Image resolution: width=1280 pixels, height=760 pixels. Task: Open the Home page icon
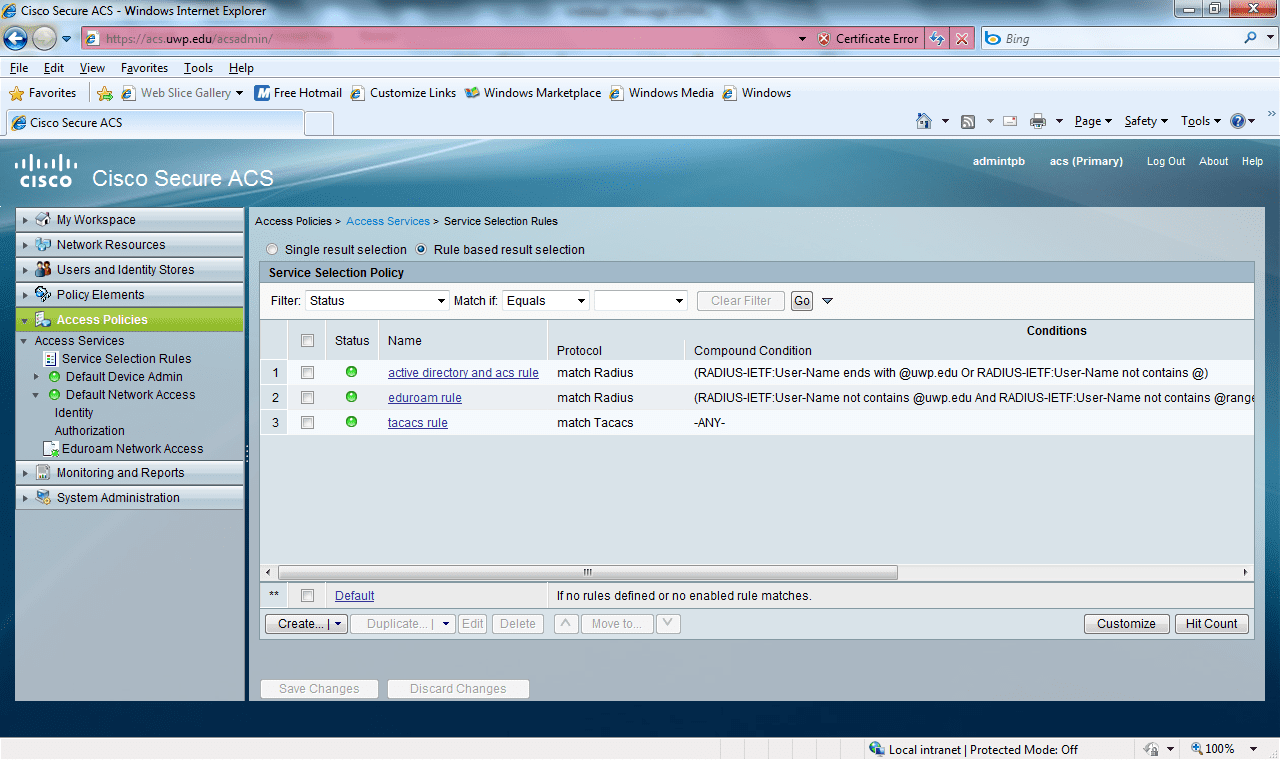tap(924, 121)
